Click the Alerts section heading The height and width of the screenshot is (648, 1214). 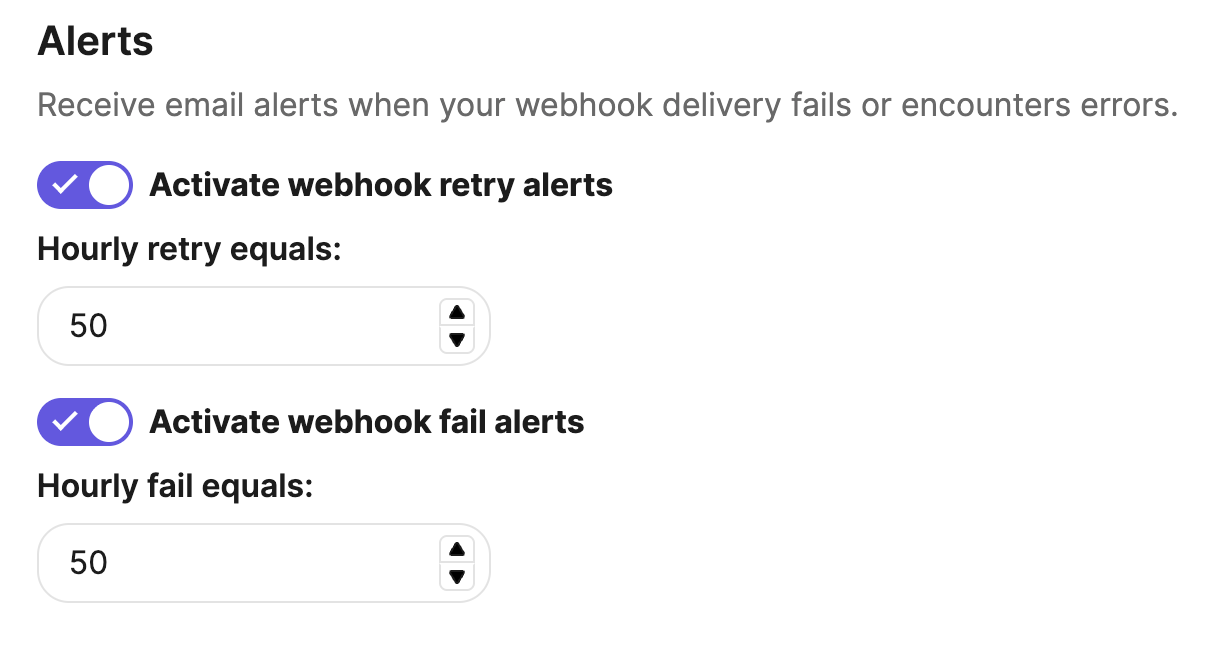click(95, 41)
